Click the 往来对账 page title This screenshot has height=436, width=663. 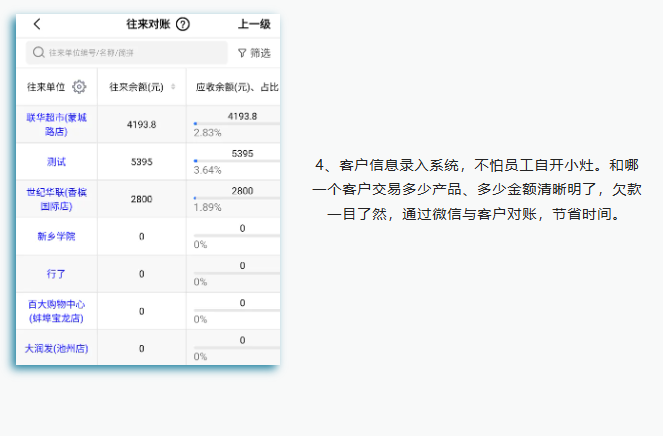click(148, 24)
